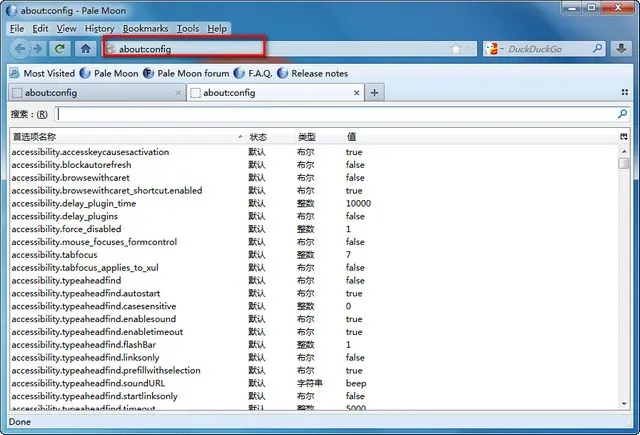Click the Back navigation arrow
This screenshot has height=435, width=640.
[x=18, y=48]
